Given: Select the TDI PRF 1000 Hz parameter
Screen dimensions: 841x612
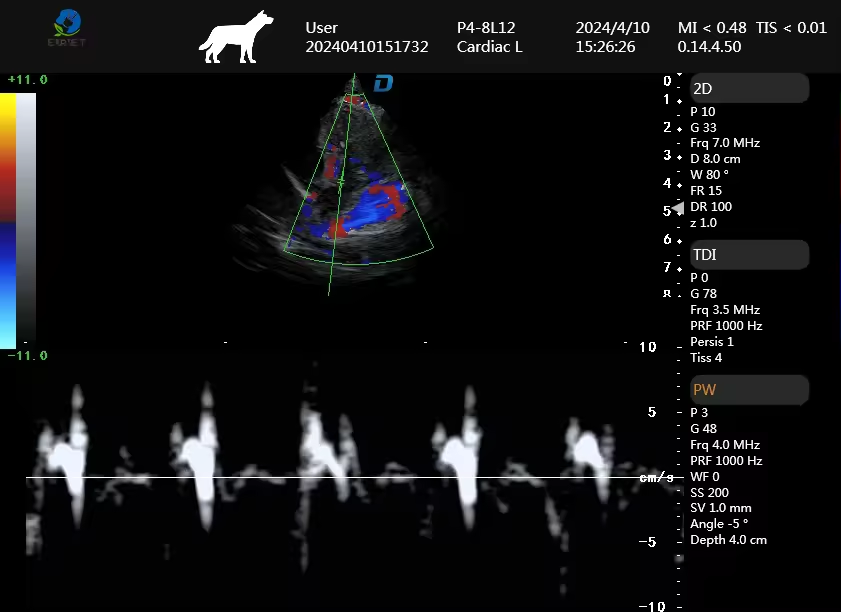Looking at the screenshot, I should (726, 326).
